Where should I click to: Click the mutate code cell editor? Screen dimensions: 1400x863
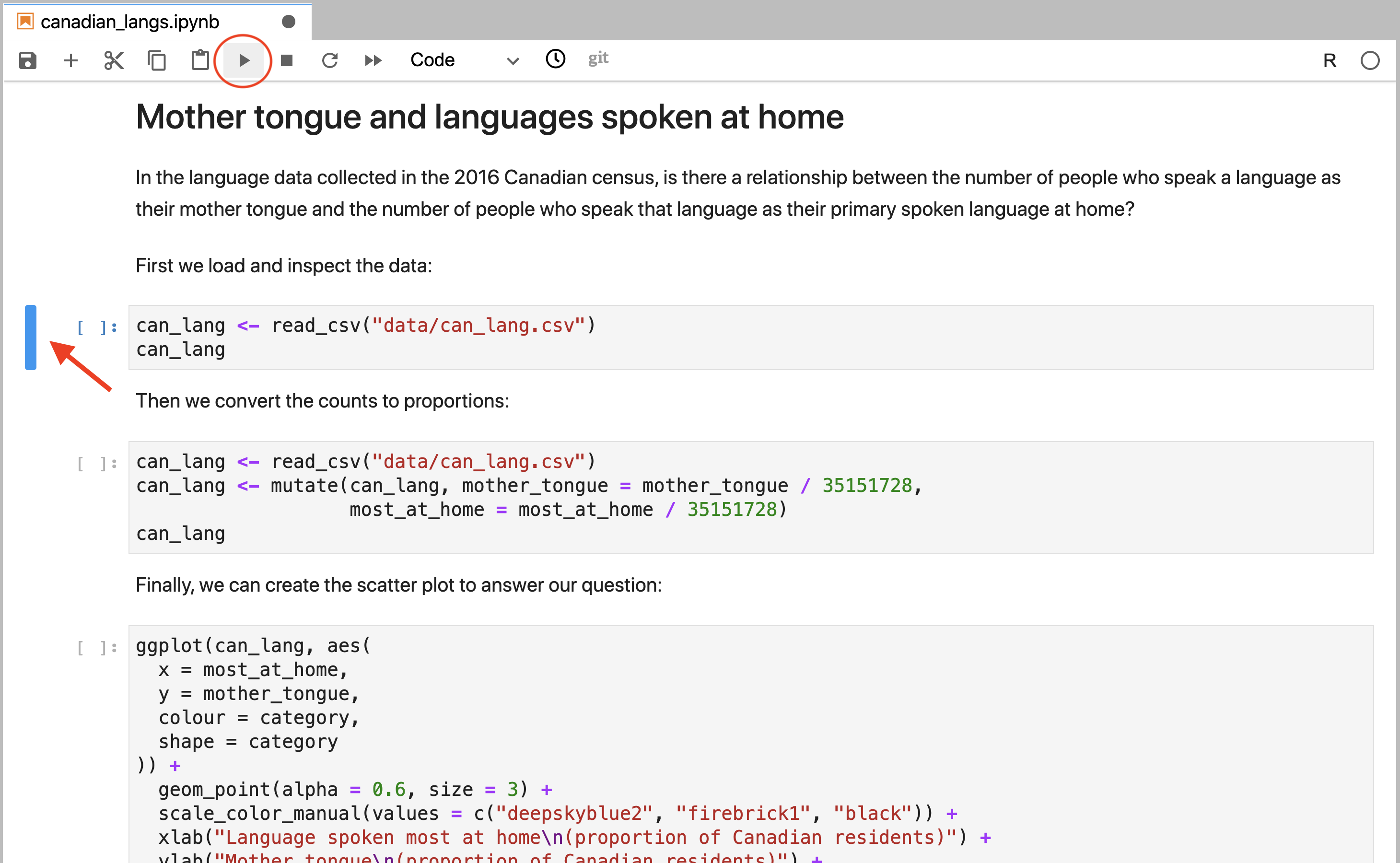click(x=750, y=497)
